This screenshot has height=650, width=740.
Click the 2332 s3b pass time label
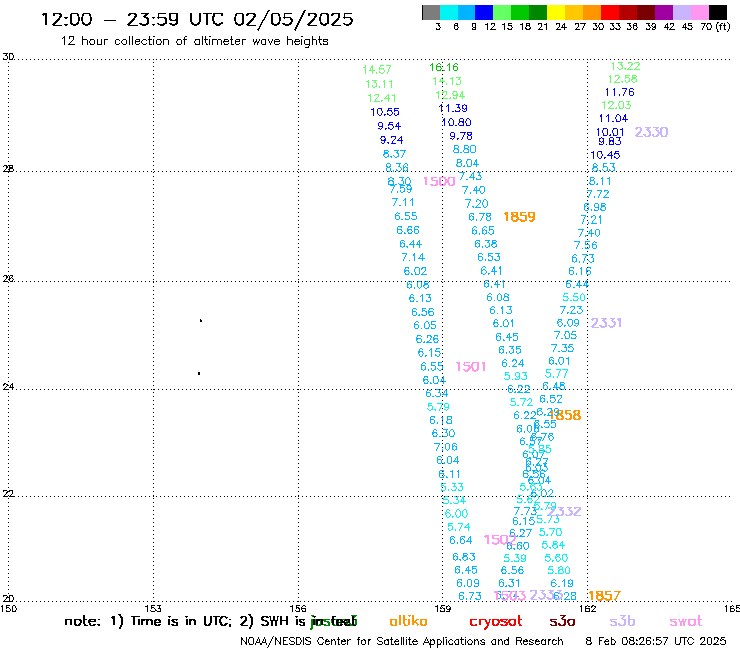point(565,511)
